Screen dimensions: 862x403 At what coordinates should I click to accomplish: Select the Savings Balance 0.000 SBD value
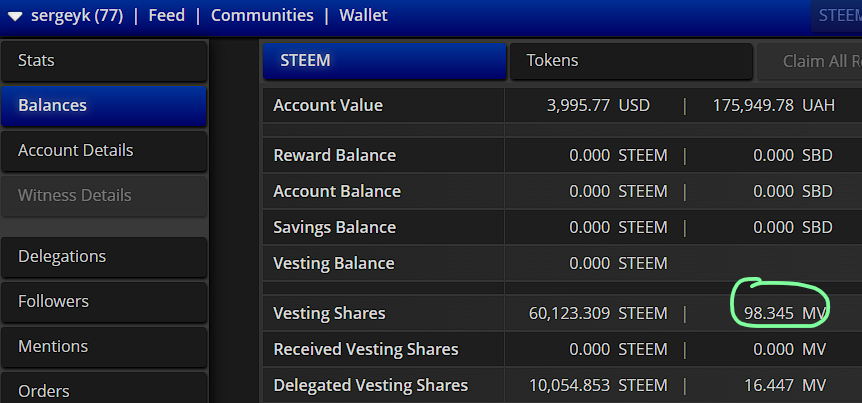[793, 228]
